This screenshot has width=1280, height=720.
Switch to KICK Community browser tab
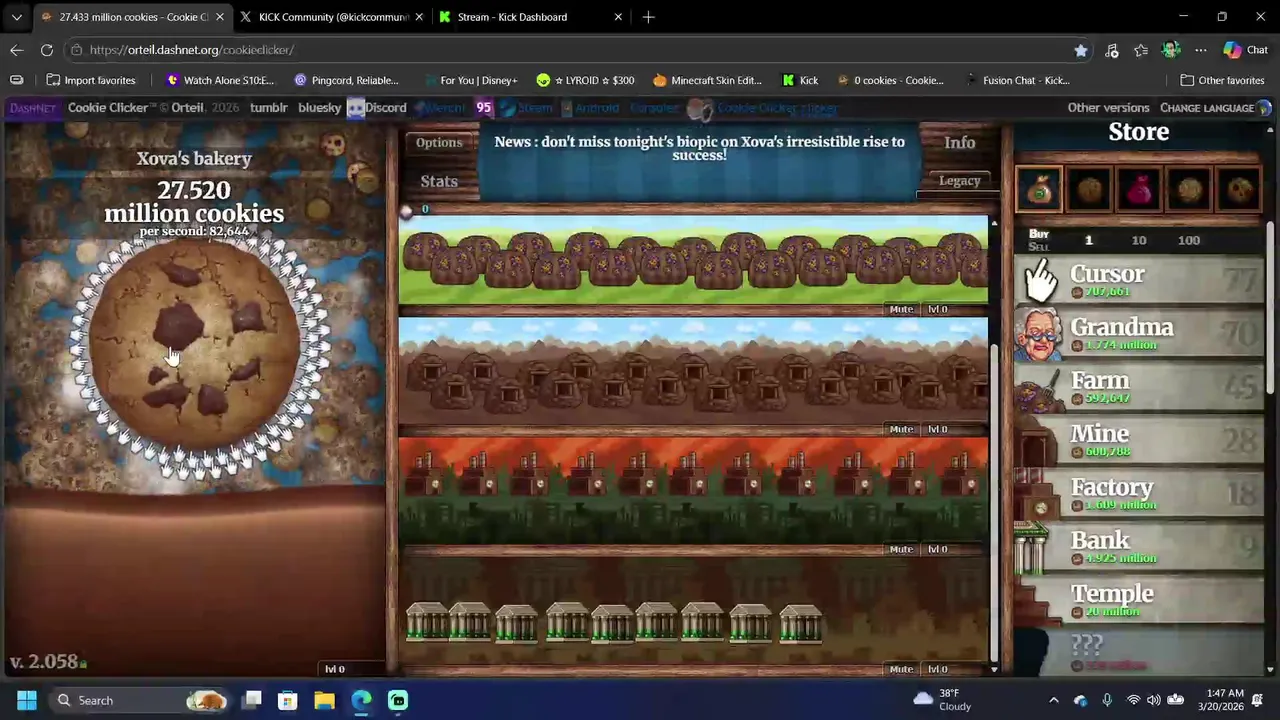[x=331, y=17]
